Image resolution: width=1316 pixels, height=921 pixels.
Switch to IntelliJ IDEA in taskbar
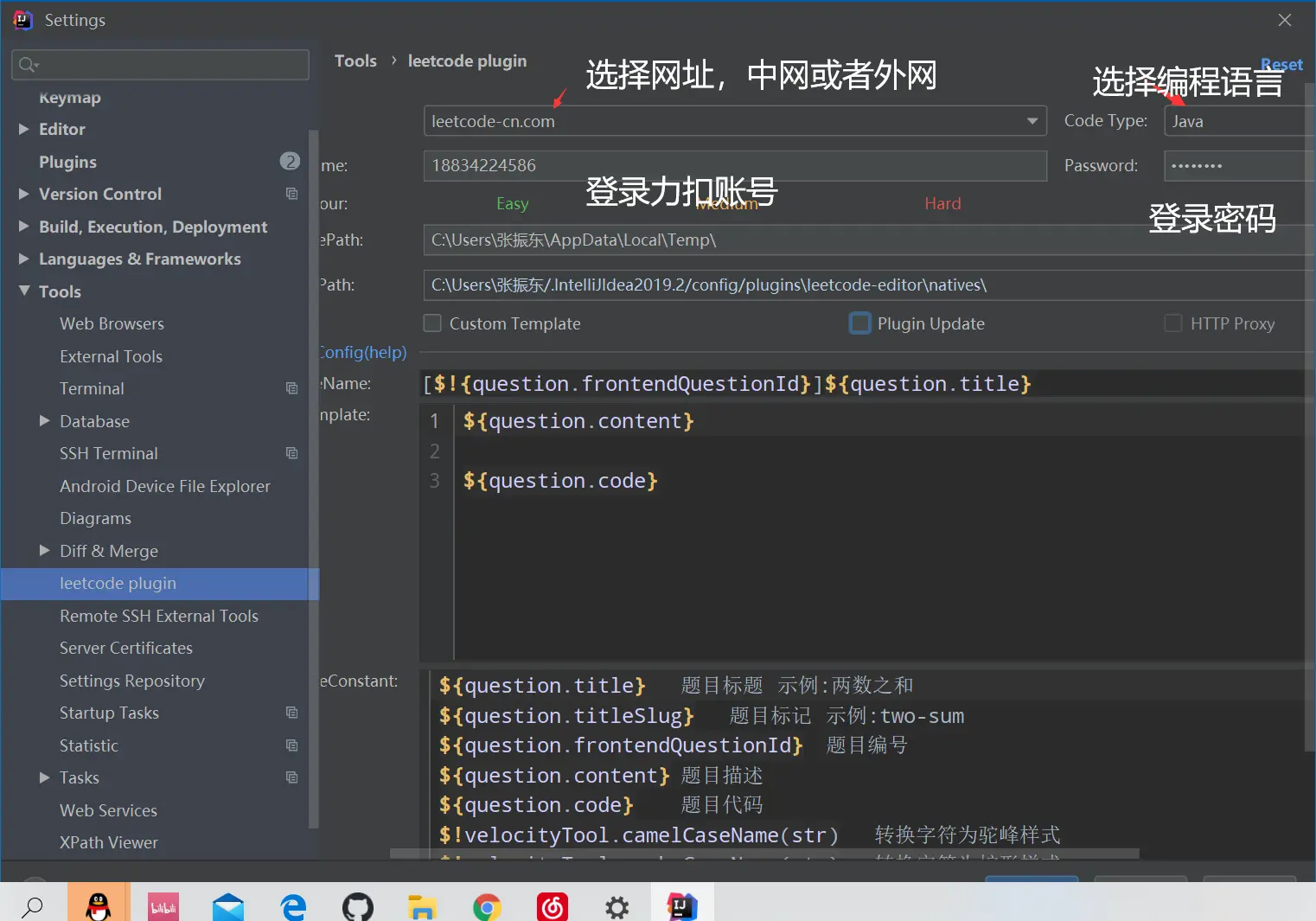[682, 905]
